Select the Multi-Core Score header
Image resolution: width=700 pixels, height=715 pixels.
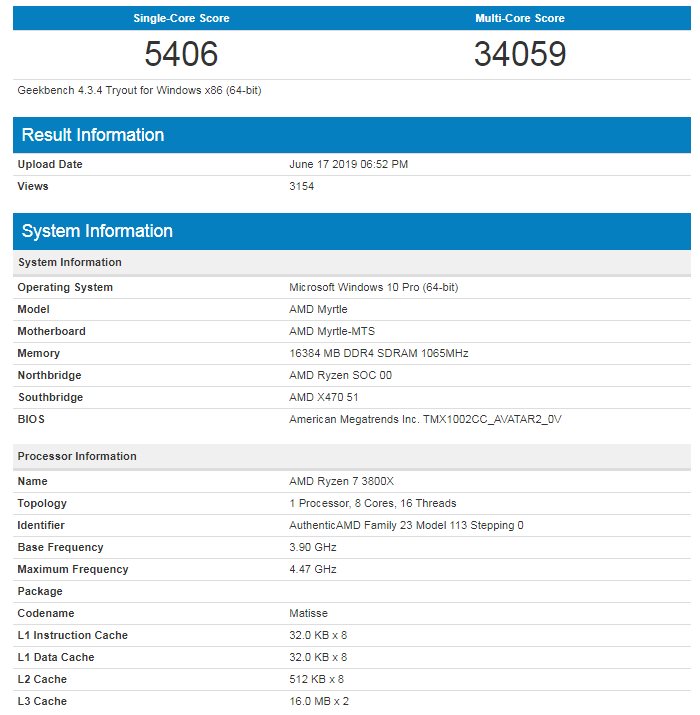click(x=520, y=18)
